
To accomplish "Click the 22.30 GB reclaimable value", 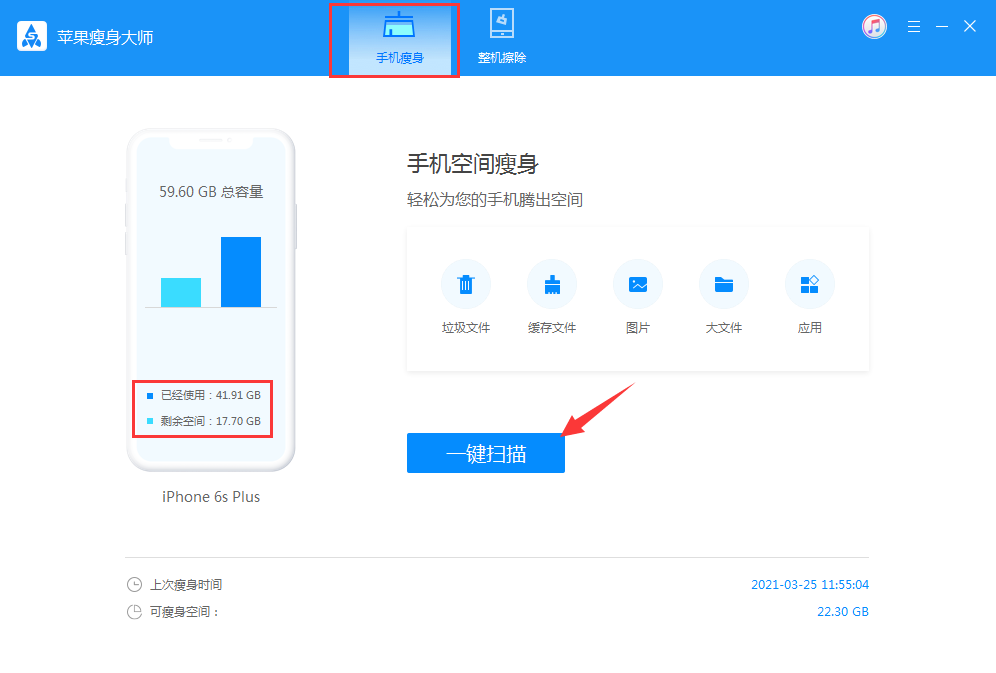I will coord(843,612).
